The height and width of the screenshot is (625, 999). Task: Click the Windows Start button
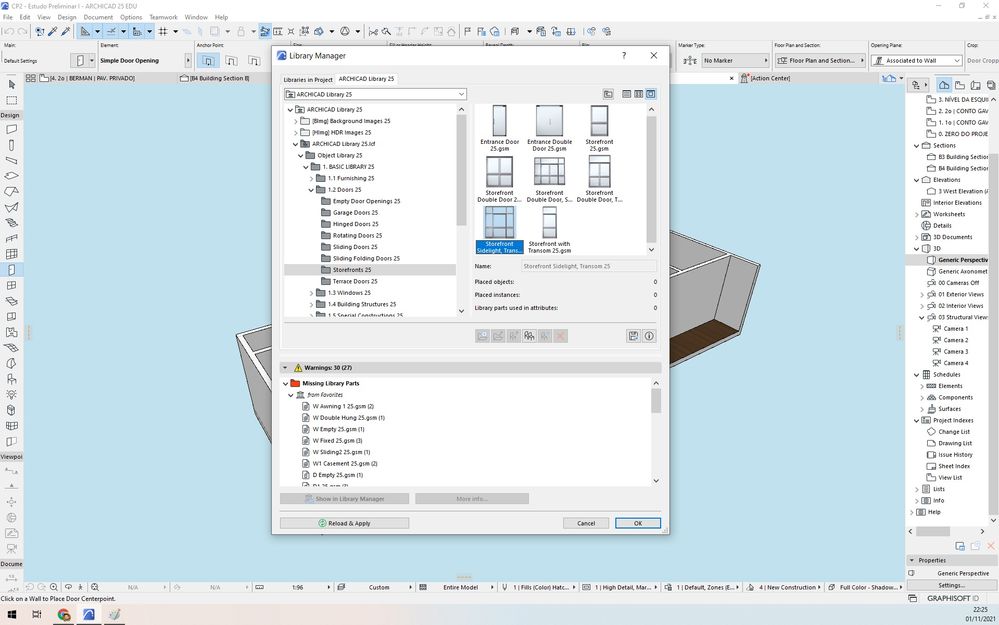11,615
